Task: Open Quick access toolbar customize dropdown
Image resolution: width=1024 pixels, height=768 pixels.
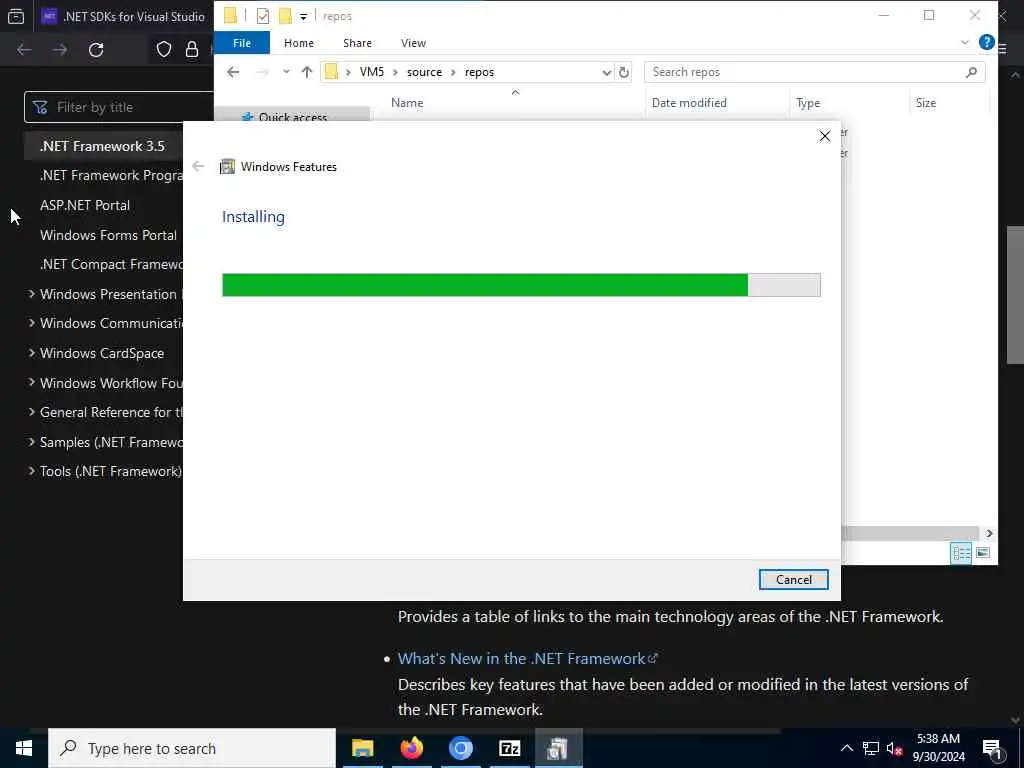Action: tap(303, 16)
